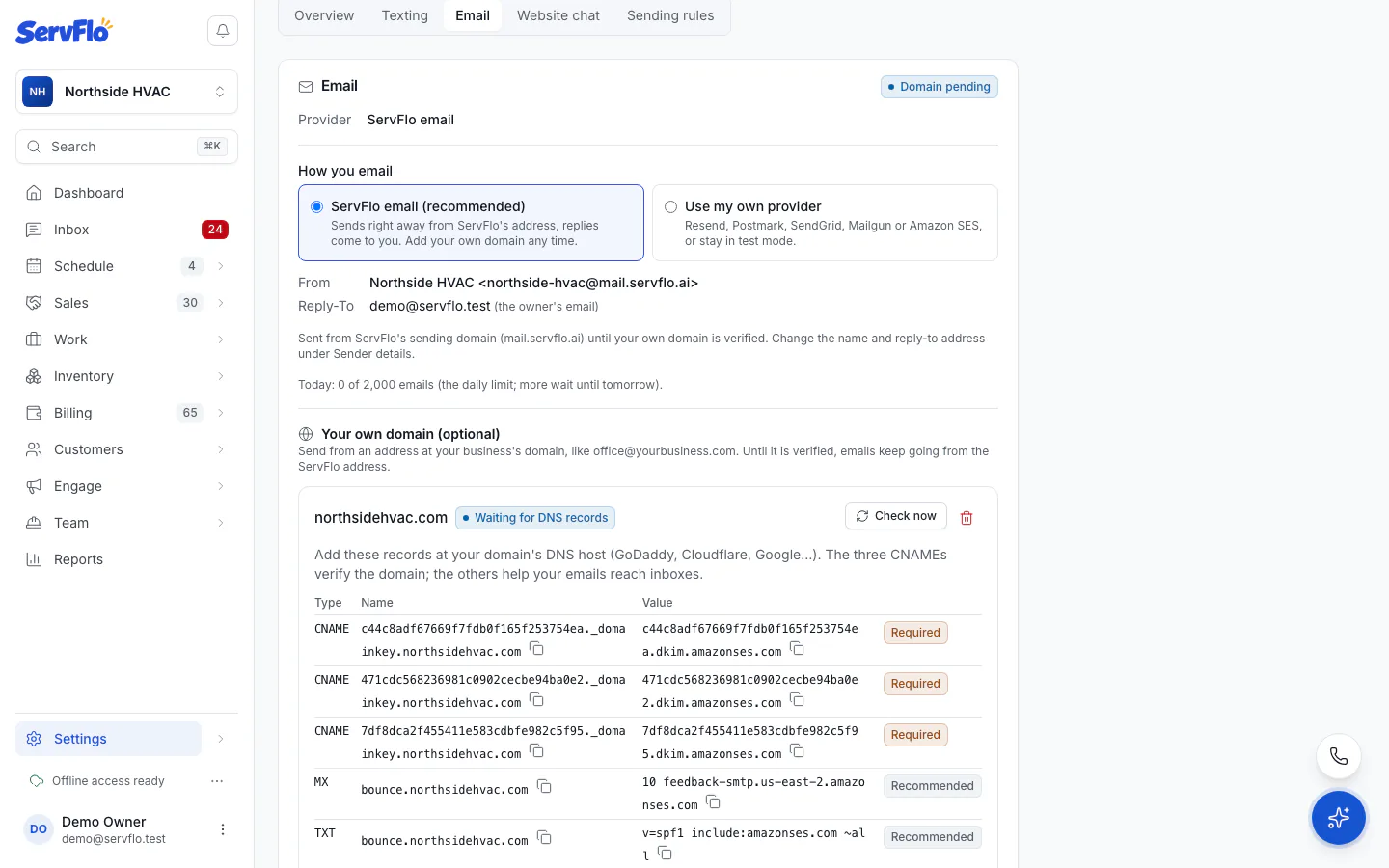Open the Northside HVAC workspace switcher
The width and height of the screenshot is (1389, 868).
coord(126,92)
